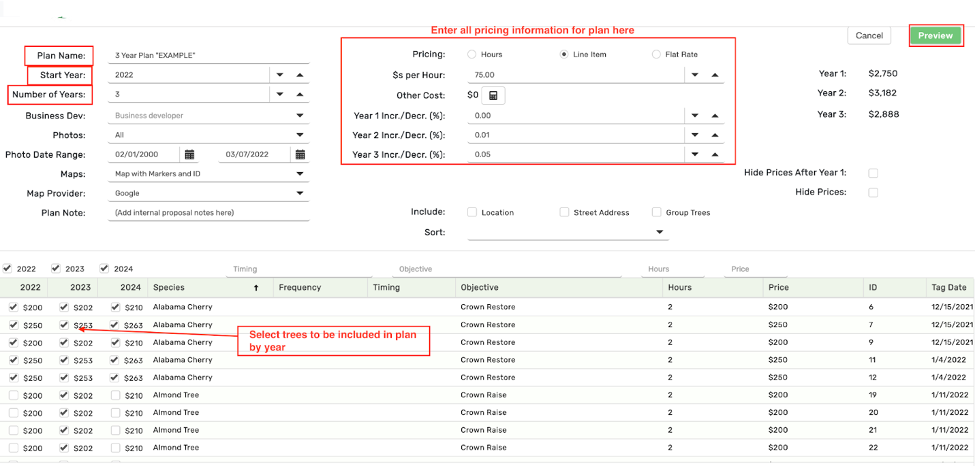The height and width of the screenshot is (466, 977).
Task: Open calendar for photo end date 03/07/2022
Action: [300, 154]
